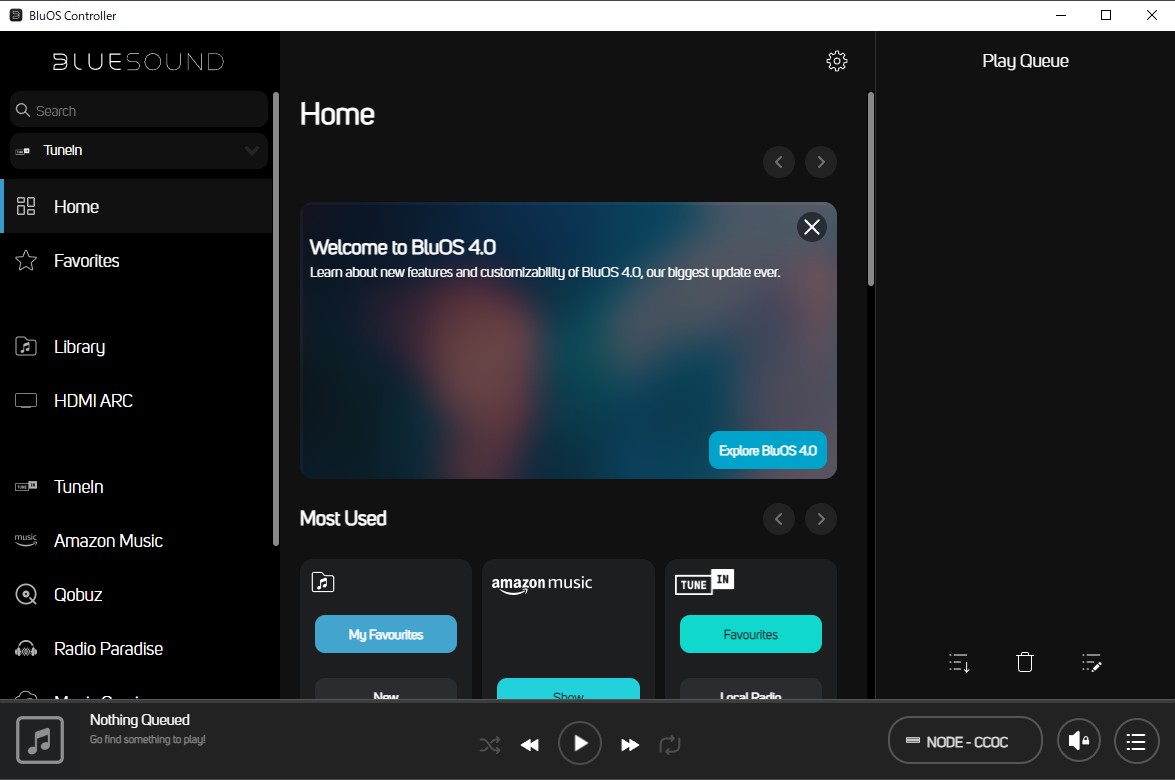
Task: Go to previous Home banner slide
Action: tap(779, 162)
